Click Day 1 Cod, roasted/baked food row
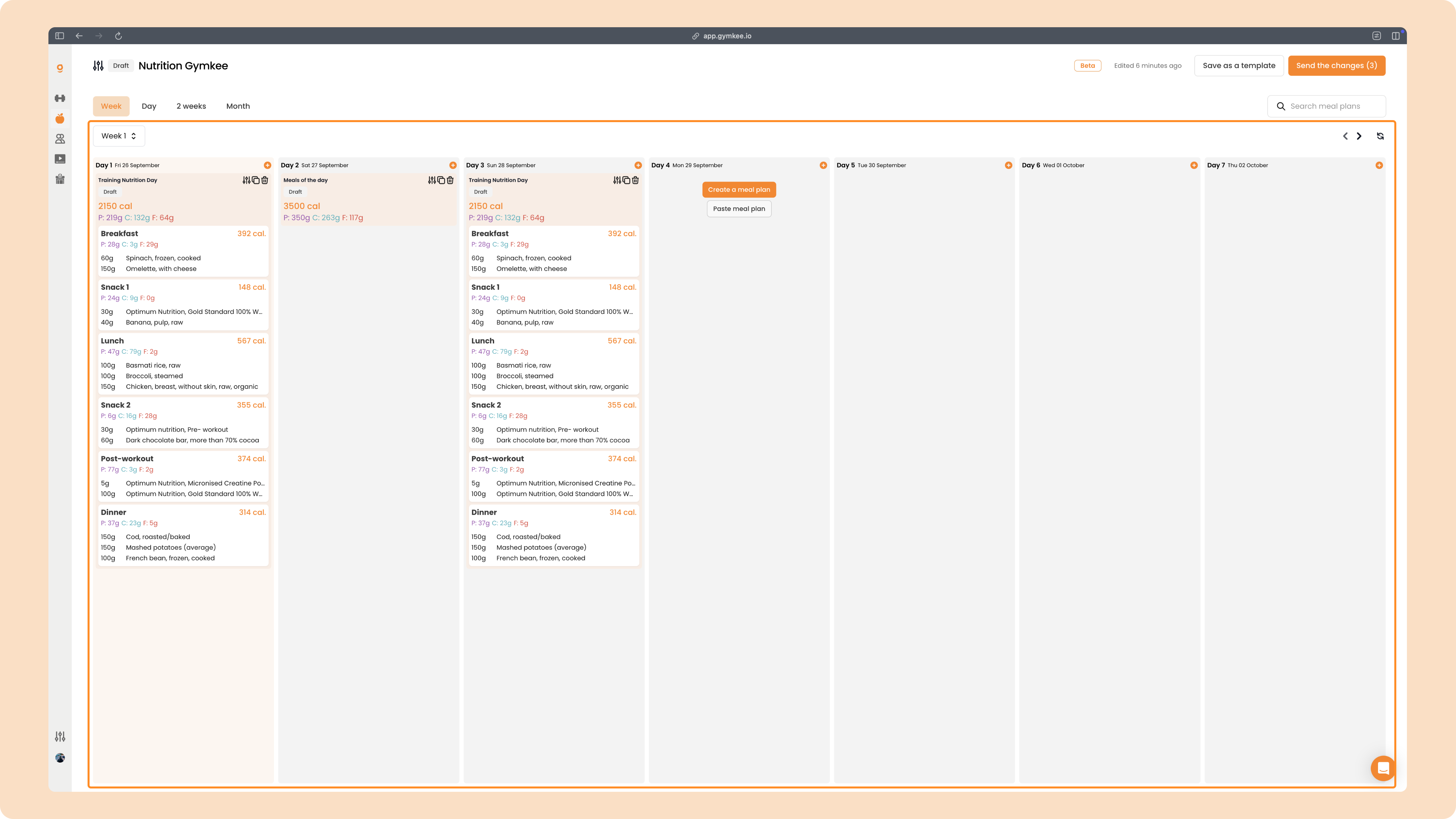The width and height of the screenshot is (1456, 819). pyautogui.click(x=182, y=537)
